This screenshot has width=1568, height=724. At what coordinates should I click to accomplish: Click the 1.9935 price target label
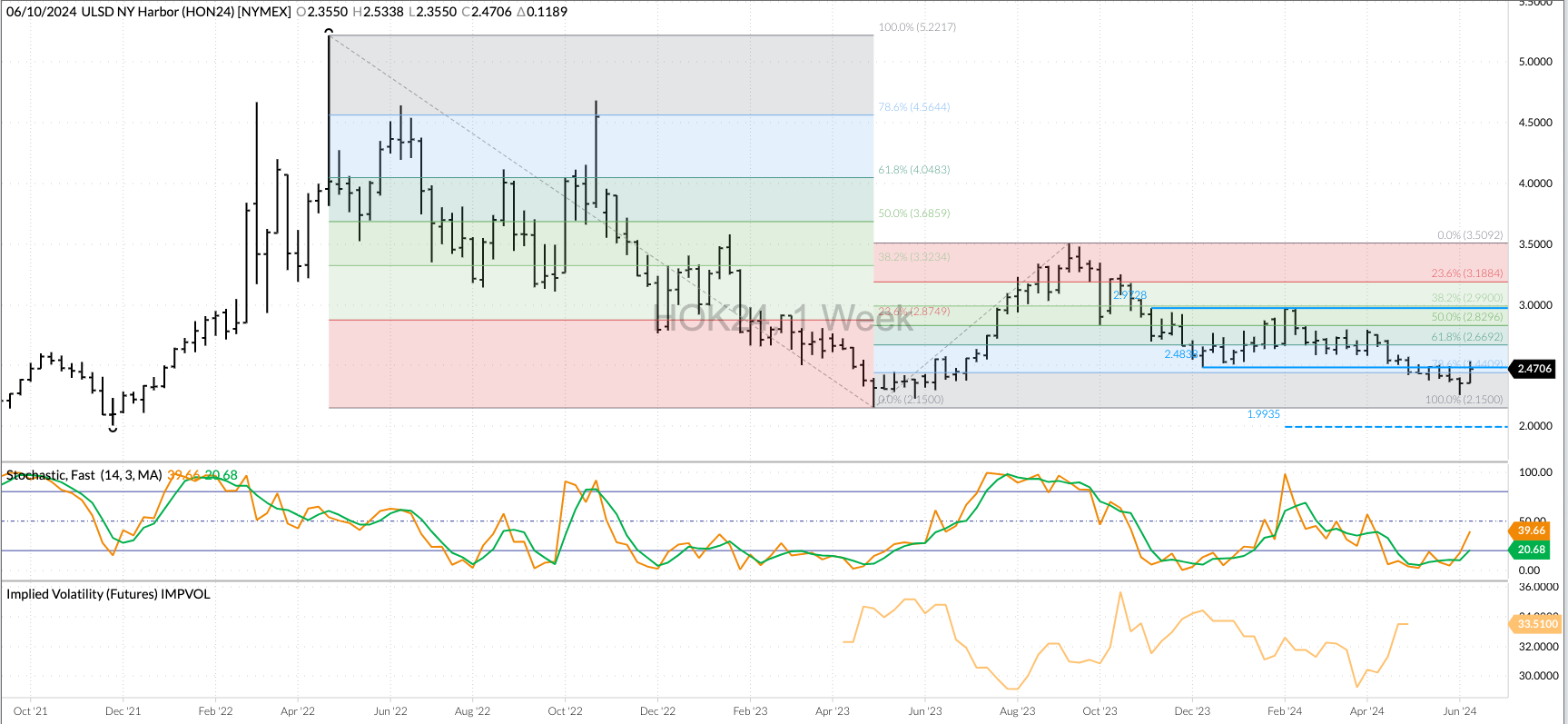pyautogui.click(x=1263, y=414)
